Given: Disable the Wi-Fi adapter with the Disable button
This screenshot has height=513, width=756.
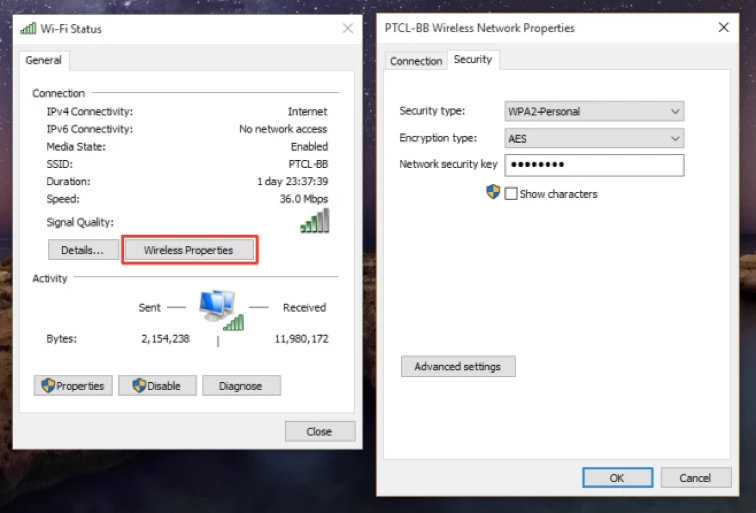Looking at the screenshot, I should point(157,386).
